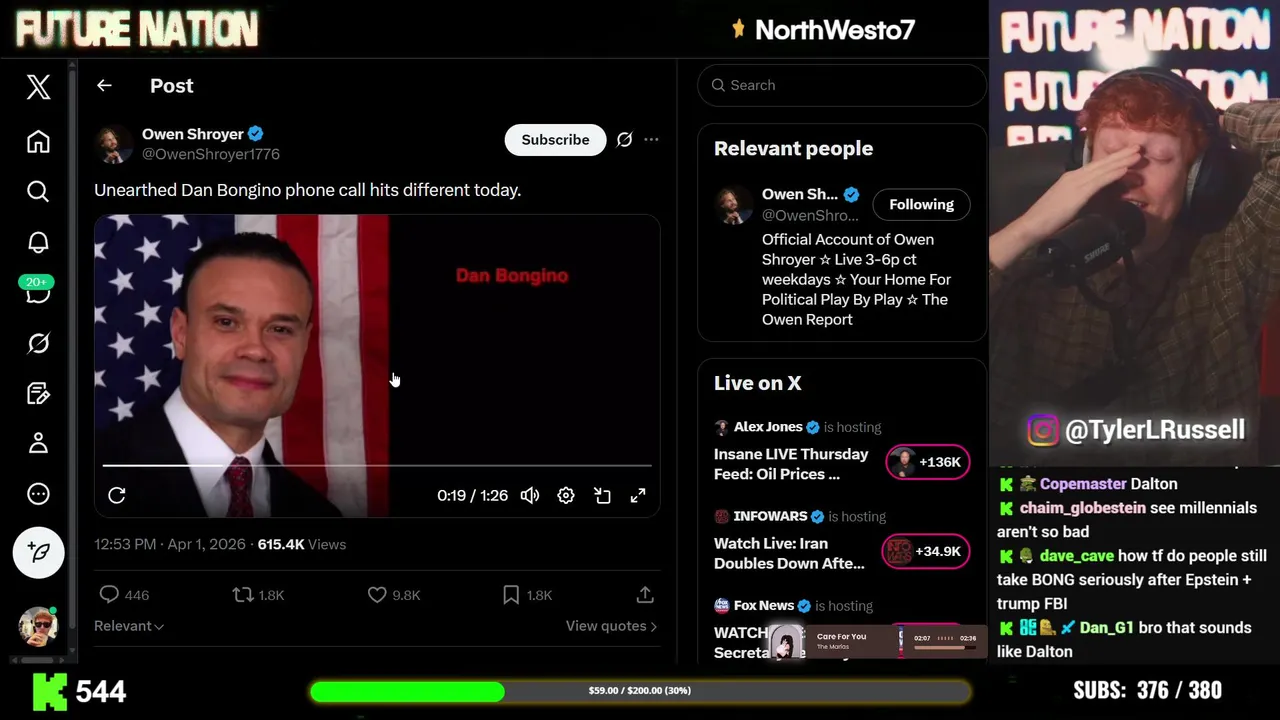This screenshot has height=720, width=1280.
Task: Open Explore with the magnifier sidebar icon
Action: 38,191
